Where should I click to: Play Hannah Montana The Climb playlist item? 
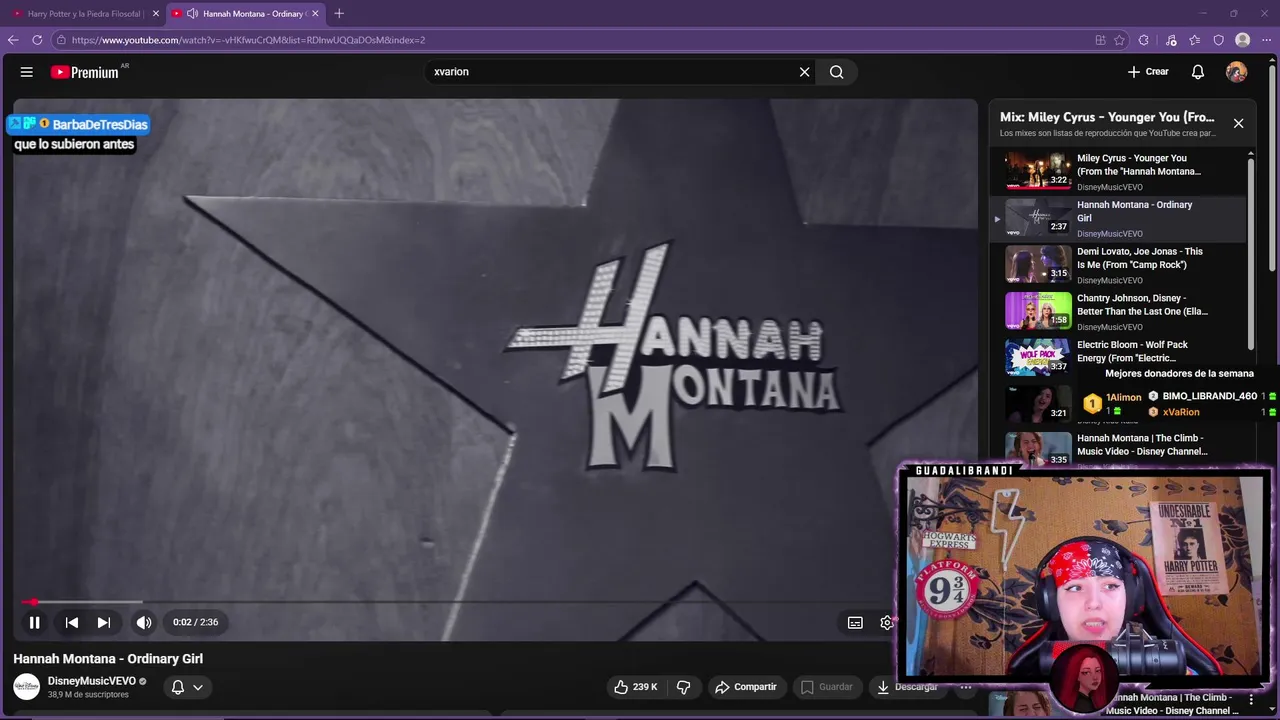1120,448
